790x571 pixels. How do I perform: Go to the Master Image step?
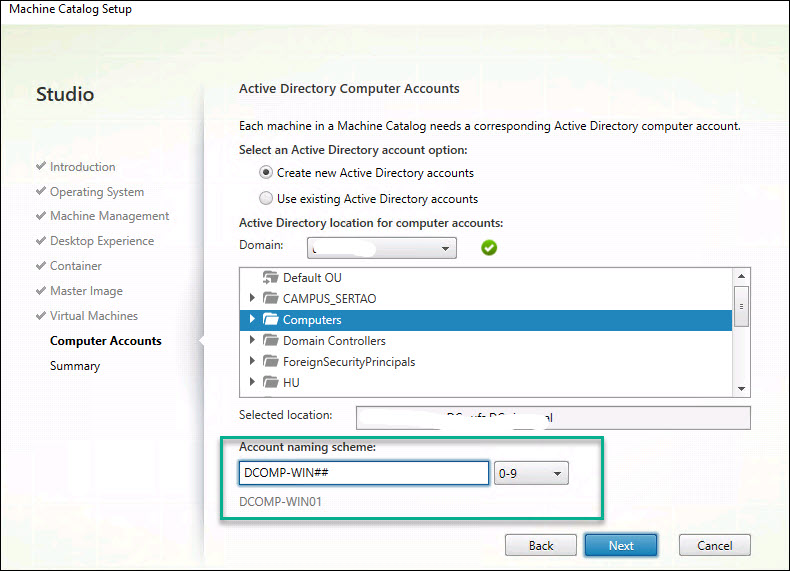coord(86,291)
